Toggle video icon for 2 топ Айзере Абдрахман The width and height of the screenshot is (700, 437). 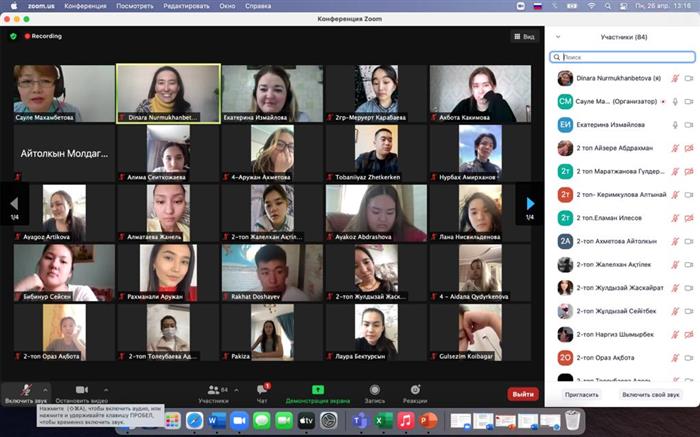click(x=688, y=147)
